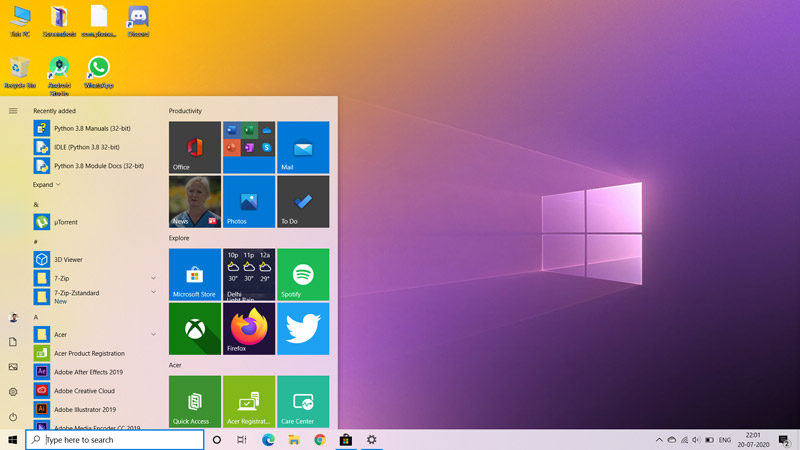
Task: Open the Quick Access tile
Action: pyautogui.click(x=195, y=402)
